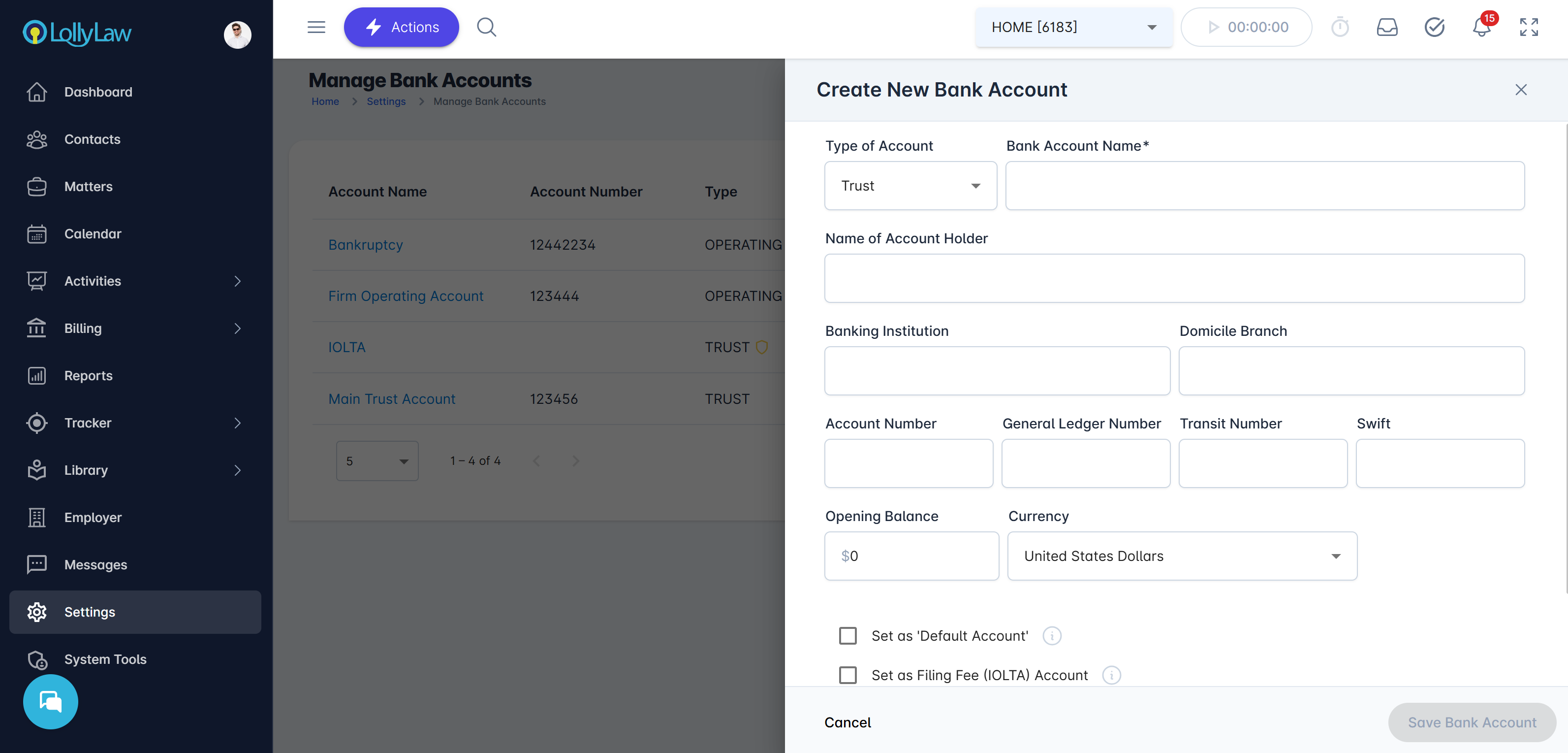Toggle the hamburger menu icon
1568x753 pixels.
(316, 27)
